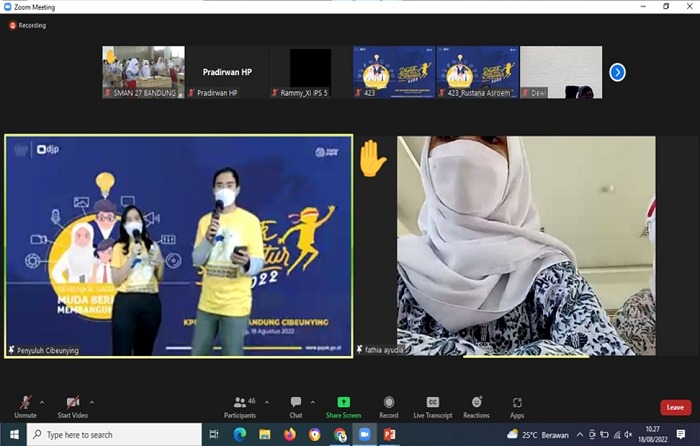Expand the arrow next to Participants
This screenshot has height=446, width=700.
pos(268,402)
